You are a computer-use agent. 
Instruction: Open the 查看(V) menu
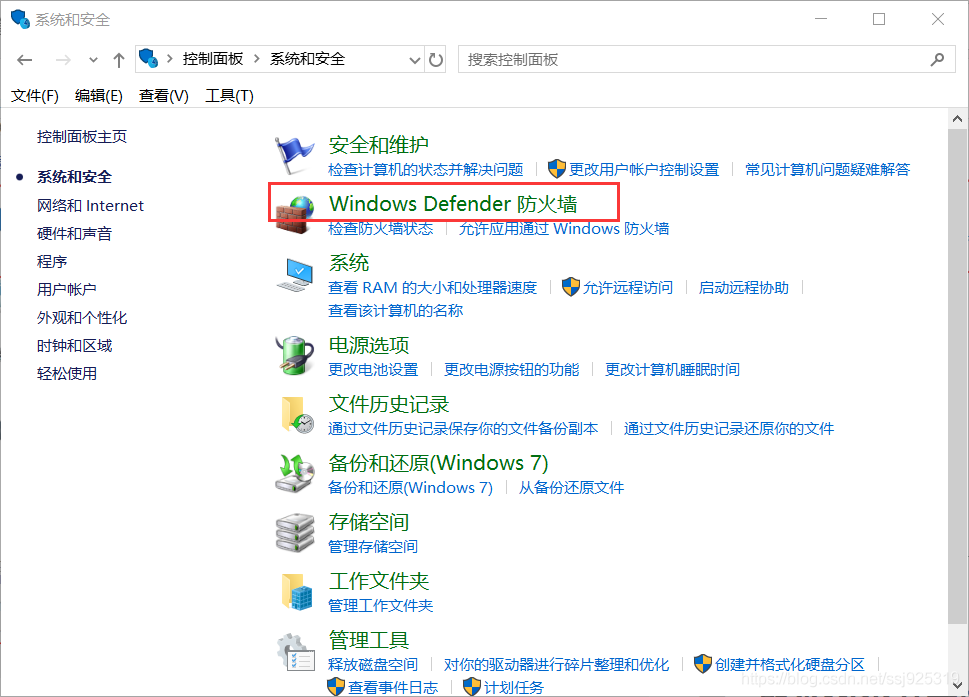pos(164,96)
